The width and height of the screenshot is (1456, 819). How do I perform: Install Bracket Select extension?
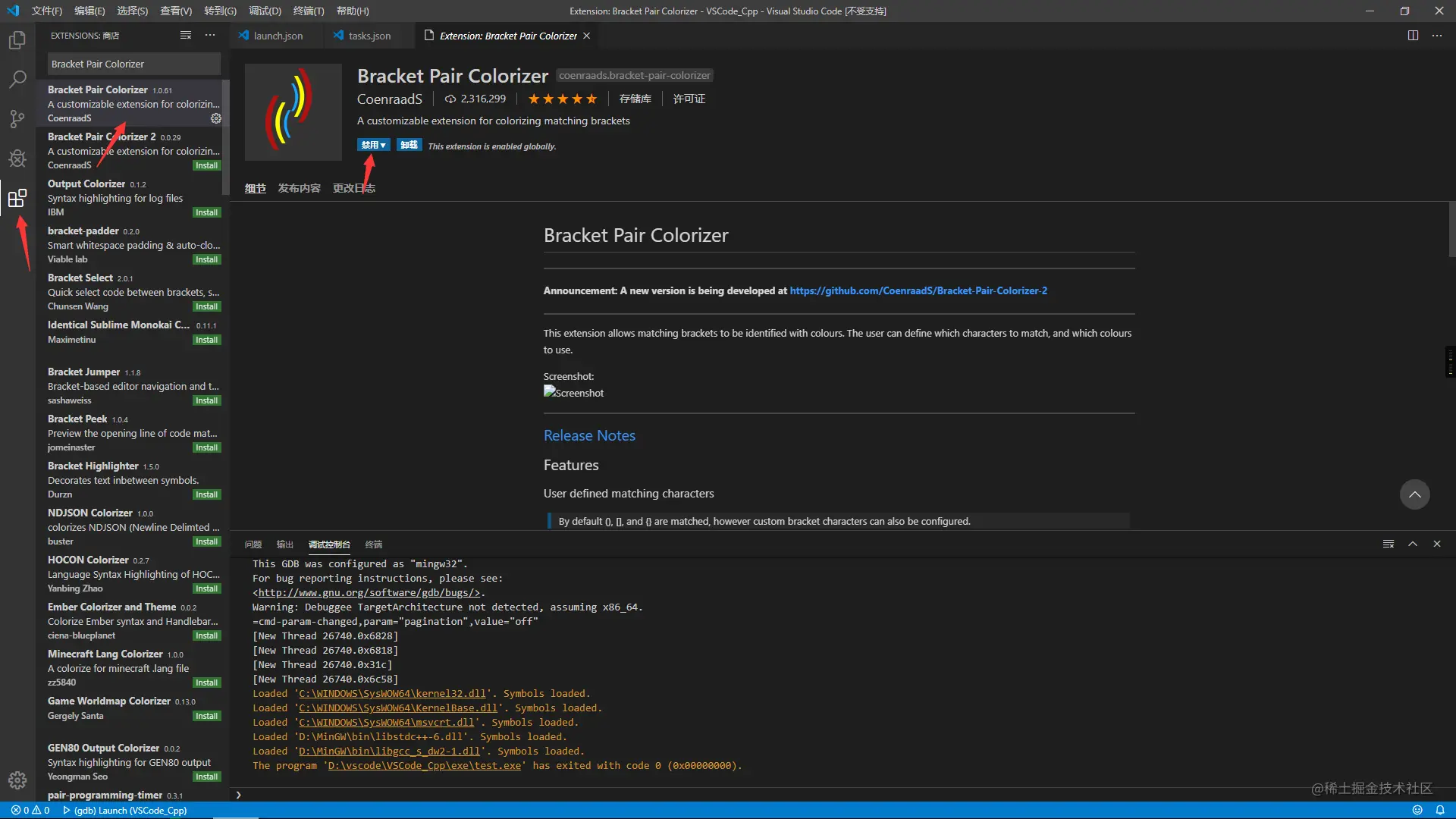(206, 306)
